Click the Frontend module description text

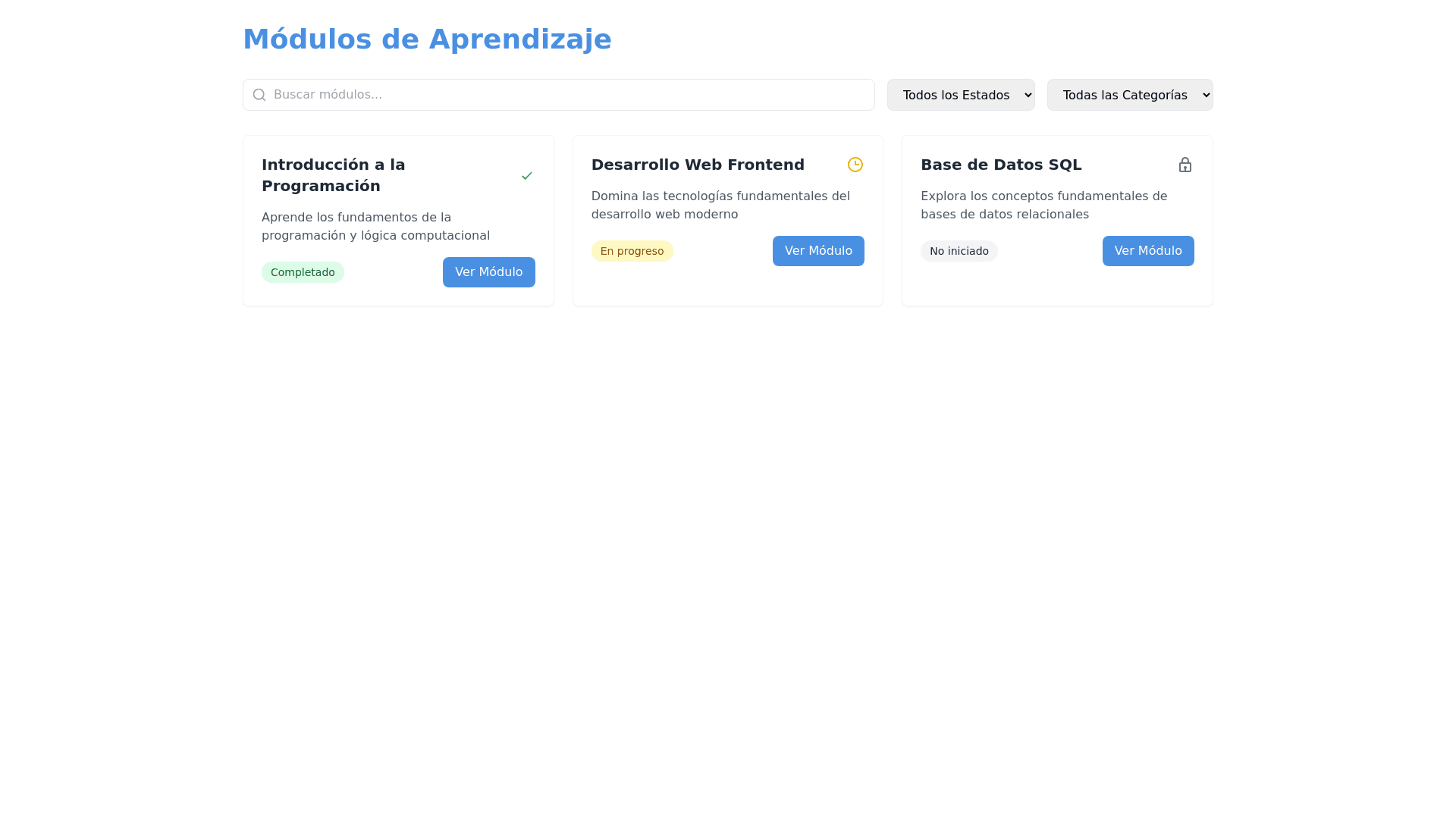(720, 205)
